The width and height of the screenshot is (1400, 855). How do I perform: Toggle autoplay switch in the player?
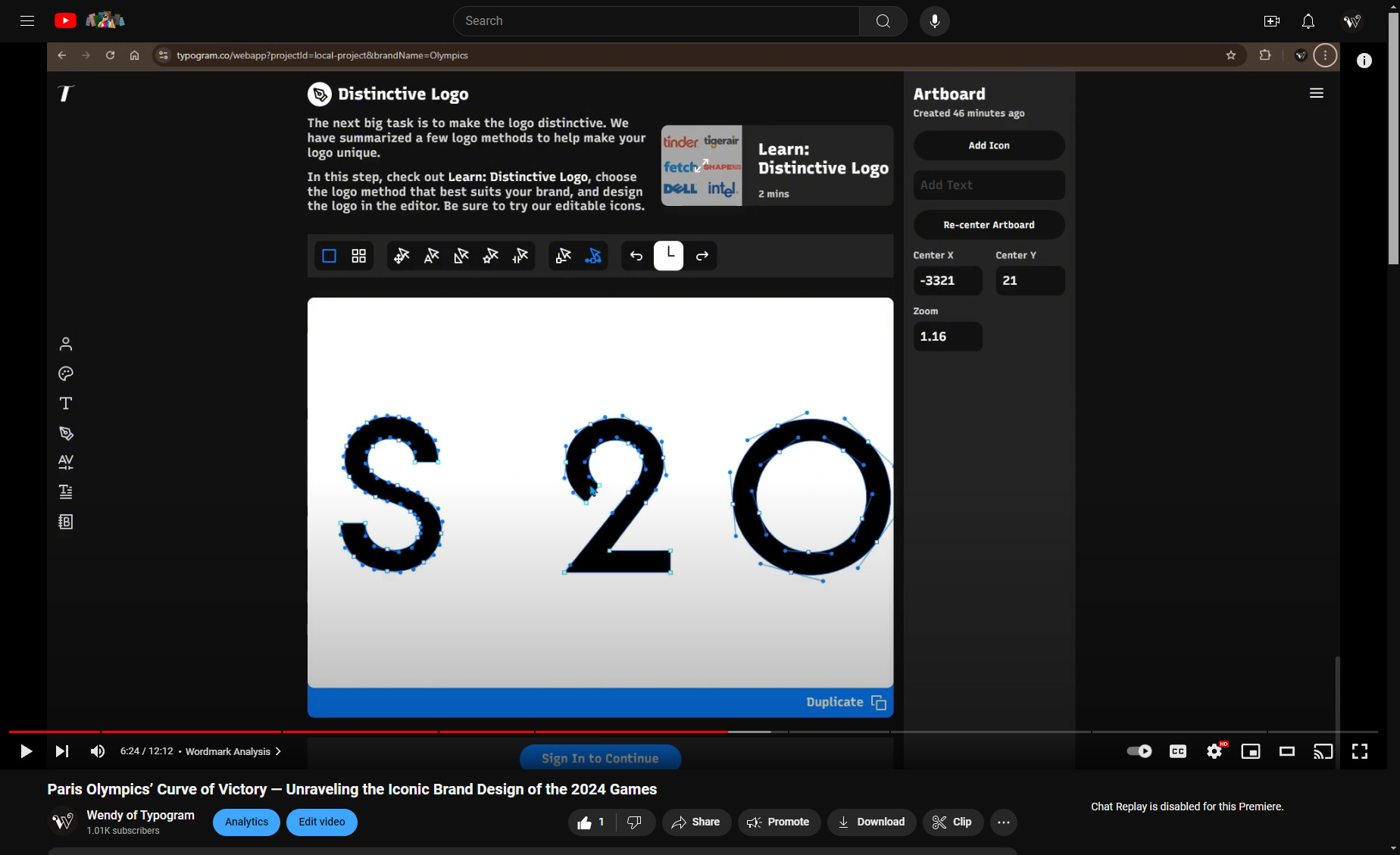(x=1139, y=751)
